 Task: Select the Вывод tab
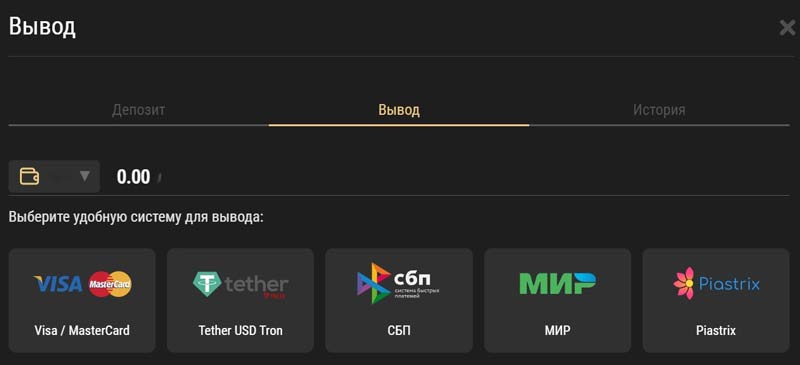pos(399,110)
